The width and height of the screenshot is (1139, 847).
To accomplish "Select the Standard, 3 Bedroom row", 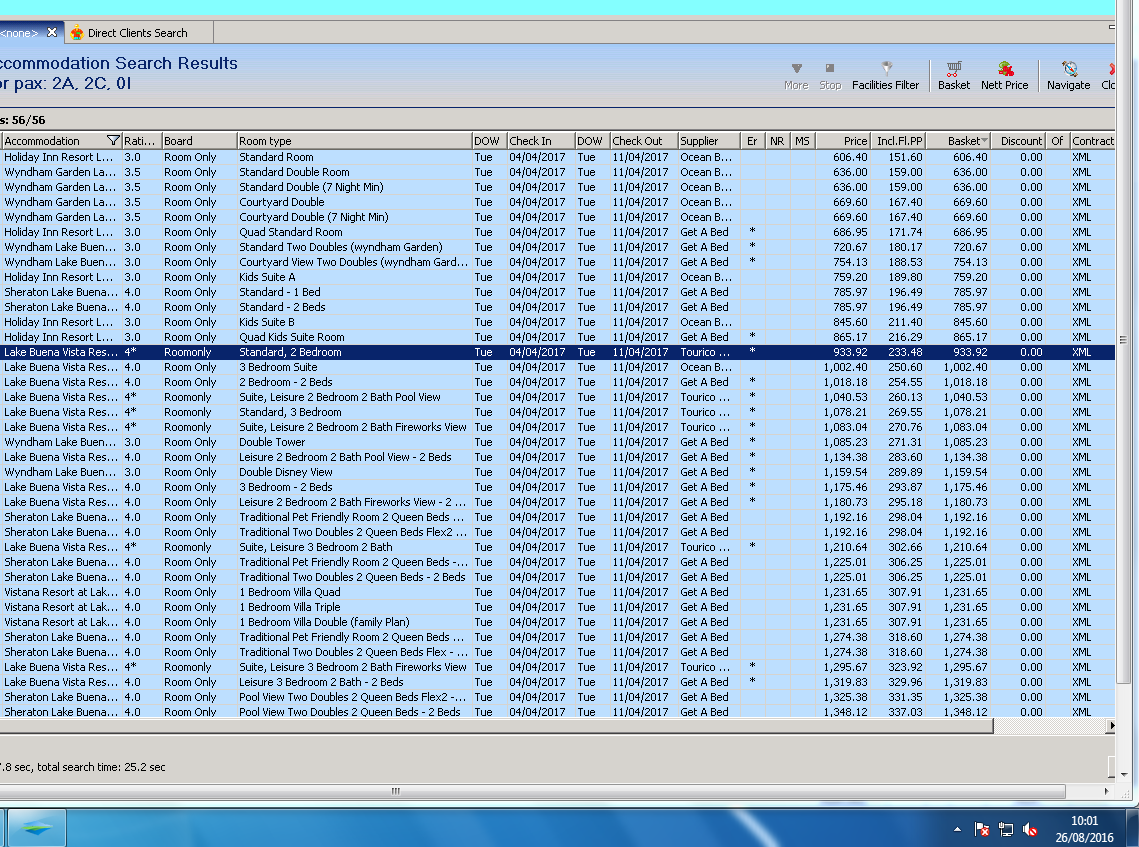I will pos(557,412).
